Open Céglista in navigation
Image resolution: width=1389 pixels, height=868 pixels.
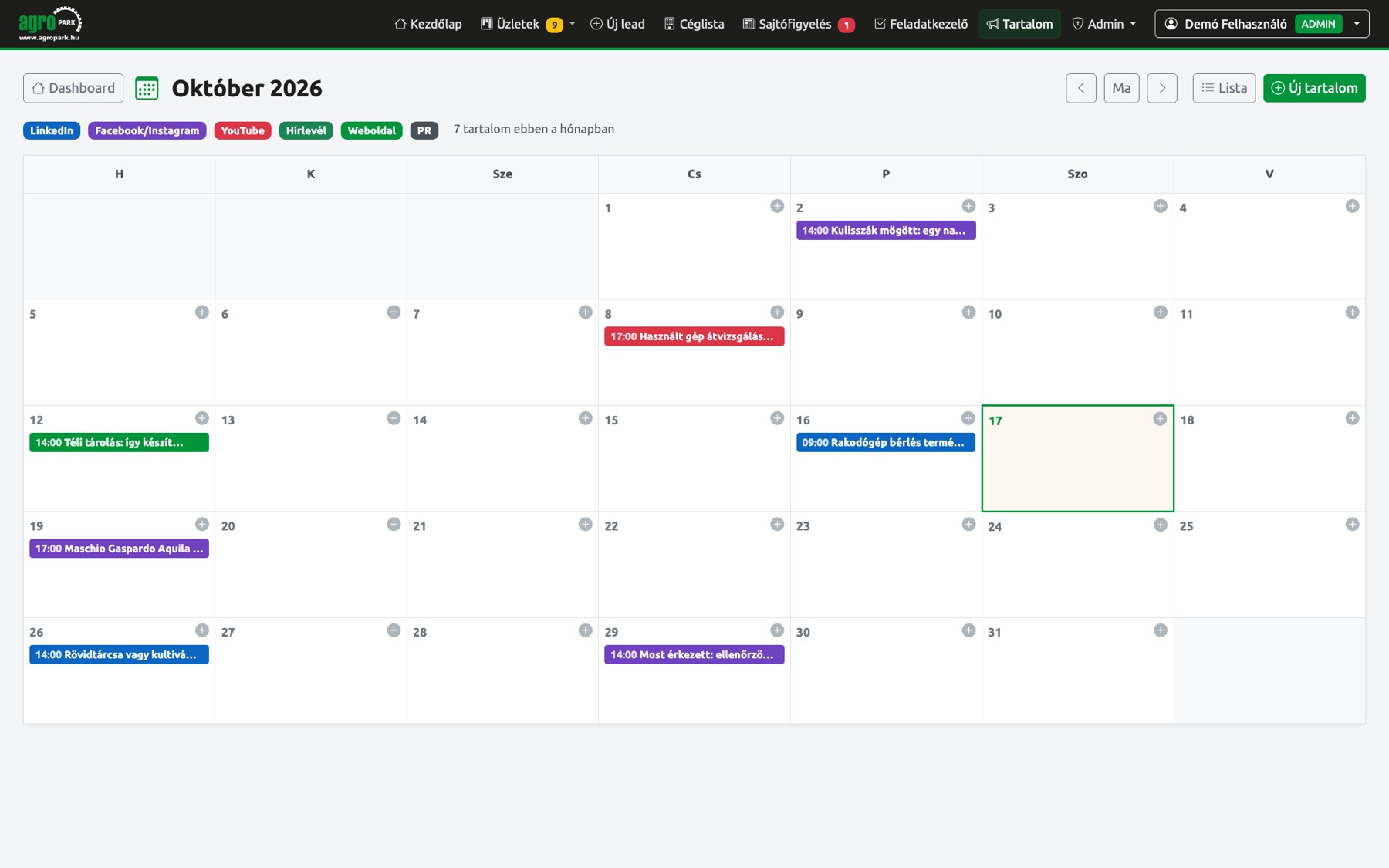694,24
